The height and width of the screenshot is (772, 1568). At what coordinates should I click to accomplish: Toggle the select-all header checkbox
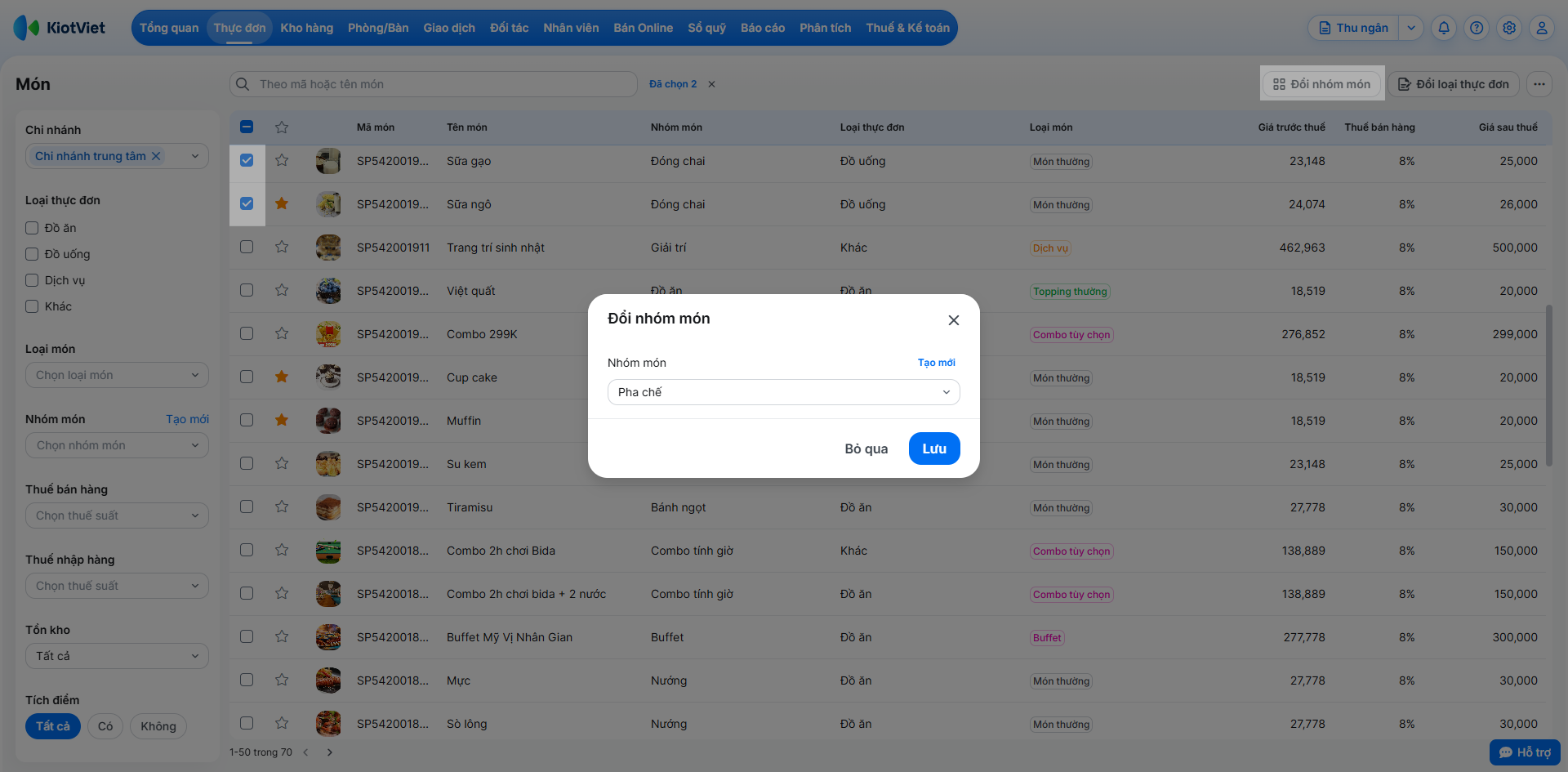point(247,127)
